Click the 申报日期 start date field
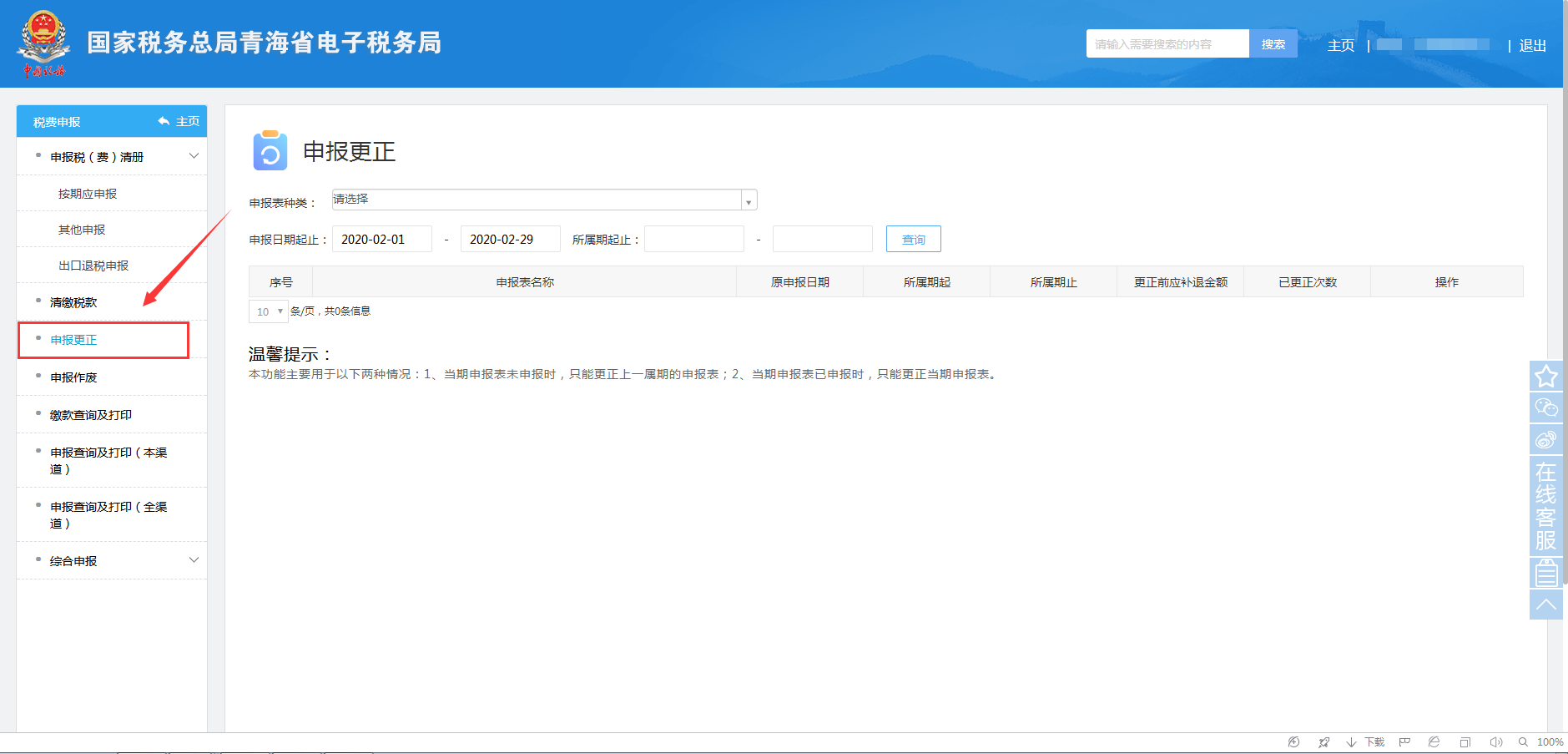This screenshot has height=754, width=1568. [382, 240]
